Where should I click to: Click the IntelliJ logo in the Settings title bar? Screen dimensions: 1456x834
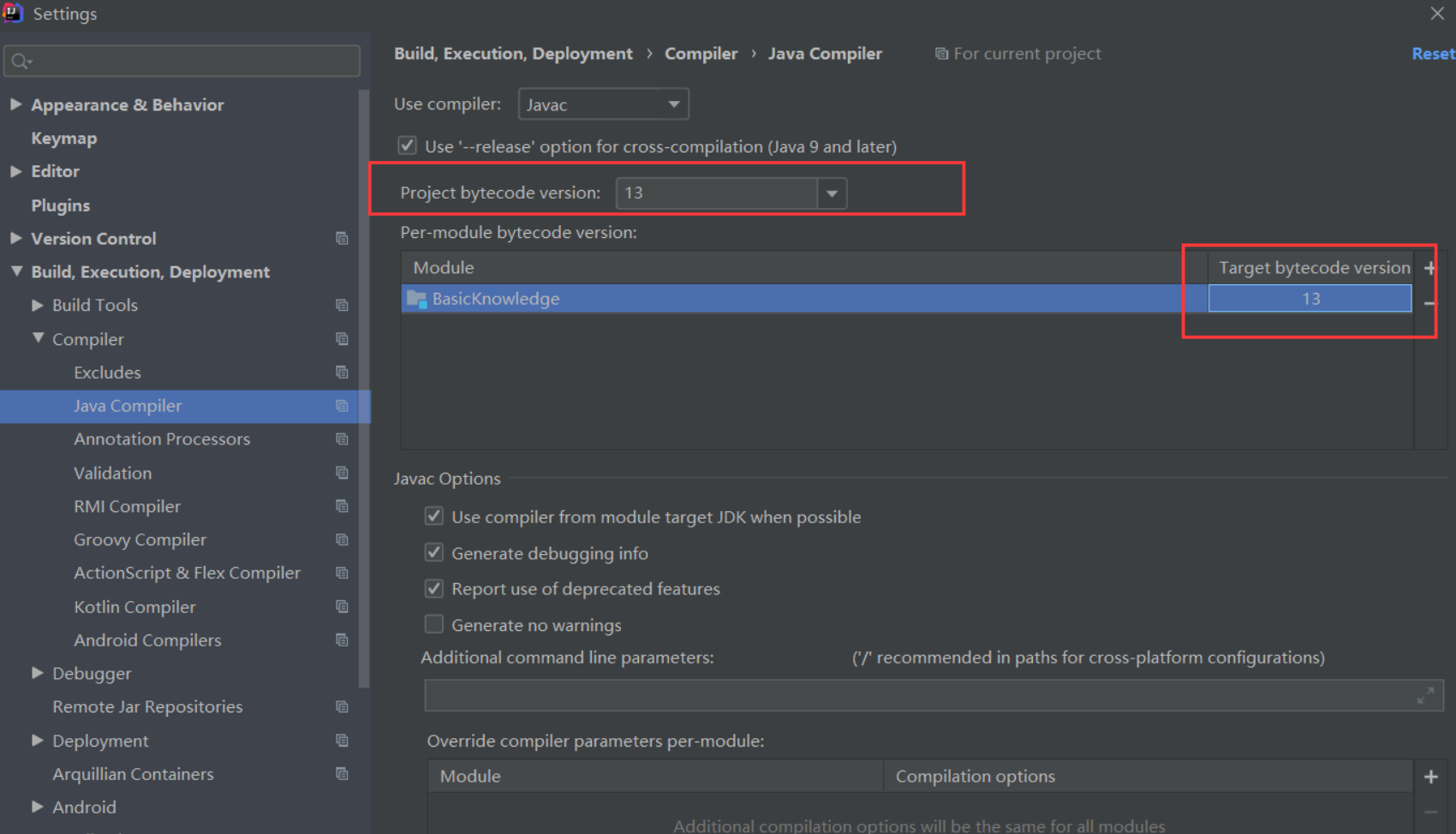point(13,13)
